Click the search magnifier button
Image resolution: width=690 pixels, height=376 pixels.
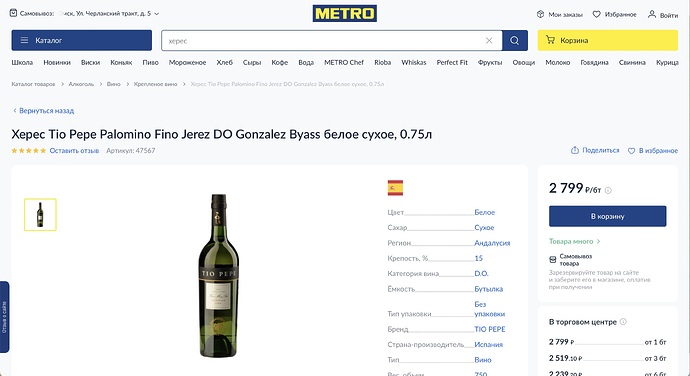click(x=515, y=41)
